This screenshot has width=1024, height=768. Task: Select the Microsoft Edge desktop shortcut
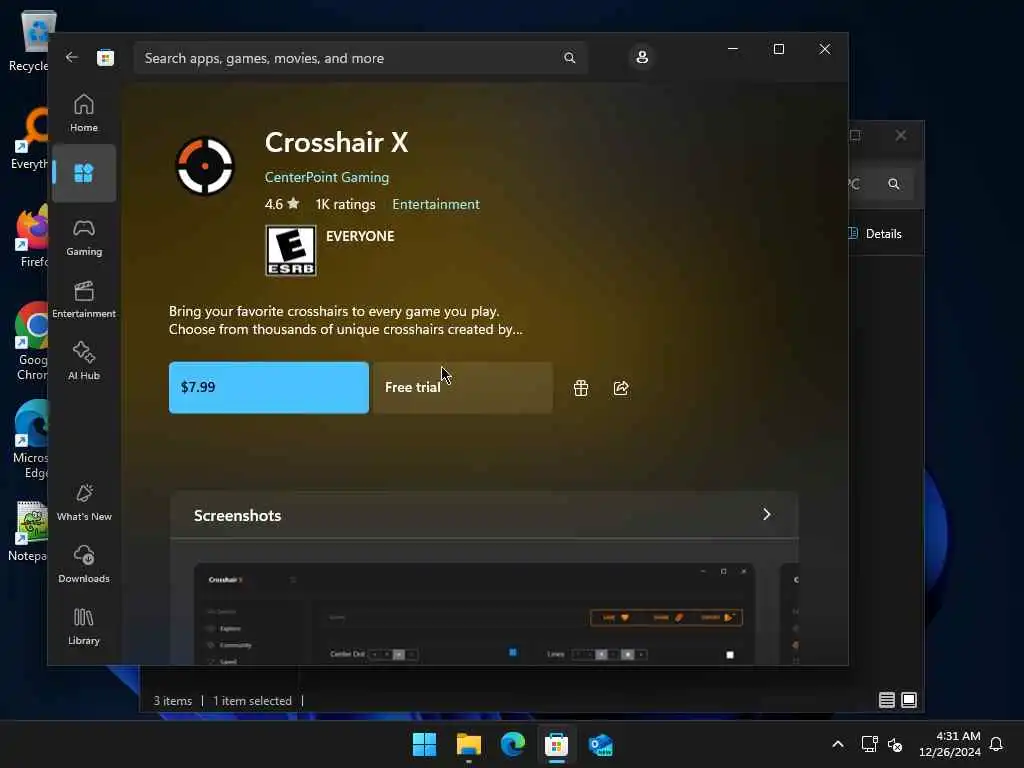tap(31, 440)
